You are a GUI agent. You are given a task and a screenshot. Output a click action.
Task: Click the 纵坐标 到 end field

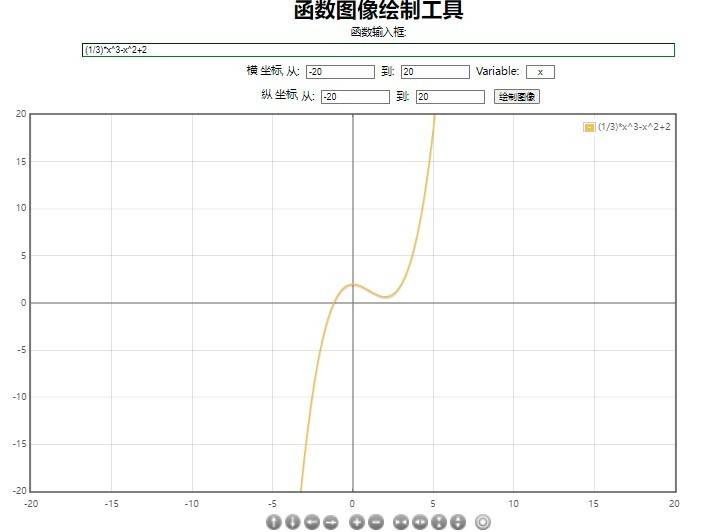(450, 97)
